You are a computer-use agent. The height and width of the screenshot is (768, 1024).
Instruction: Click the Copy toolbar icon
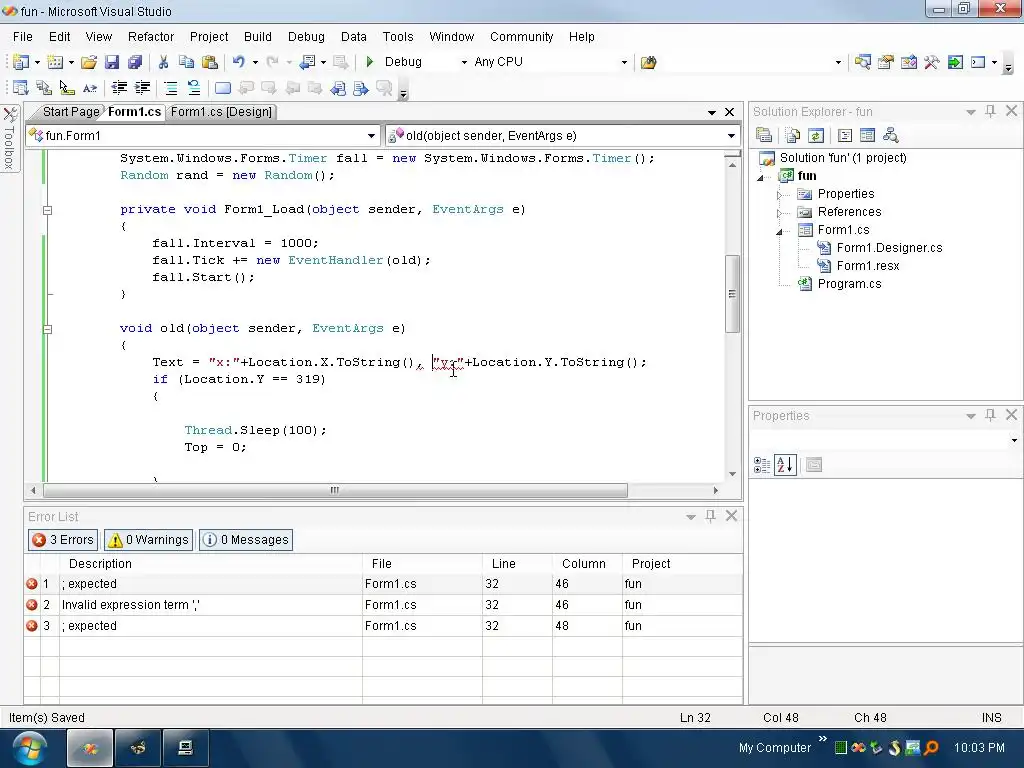point(186,62)
